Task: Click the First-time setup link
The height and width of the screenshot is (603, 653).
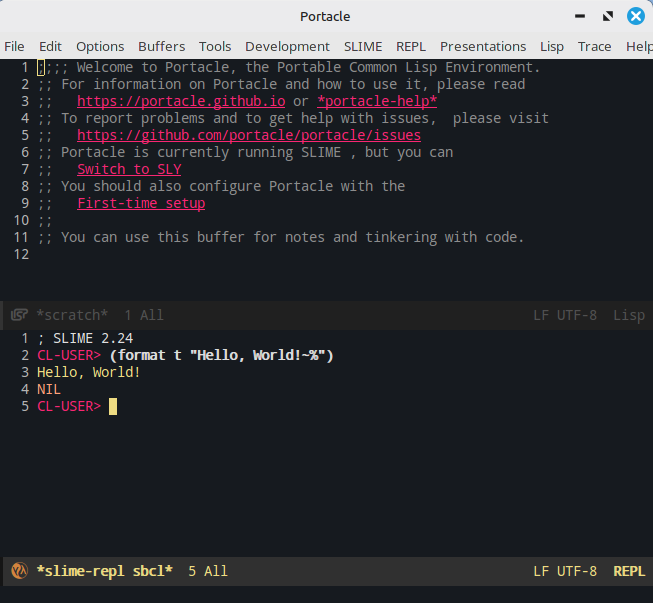Action: point(141,203)
